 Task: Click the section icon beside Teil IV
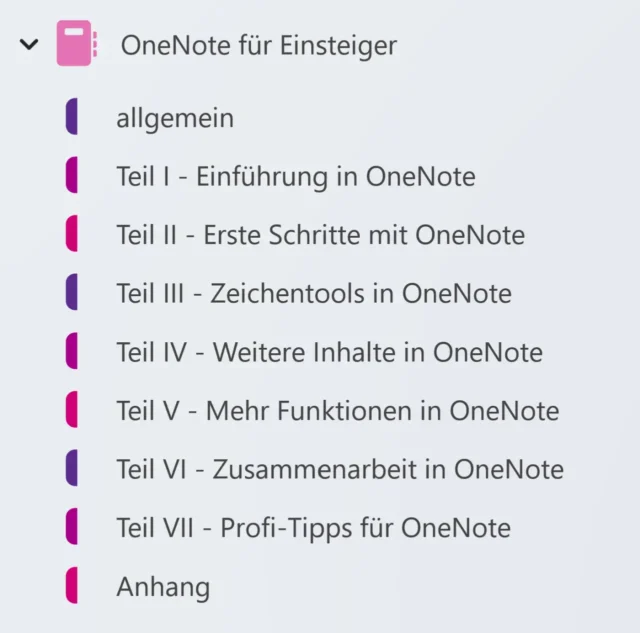pyautogui.click(x=71, y=352)
